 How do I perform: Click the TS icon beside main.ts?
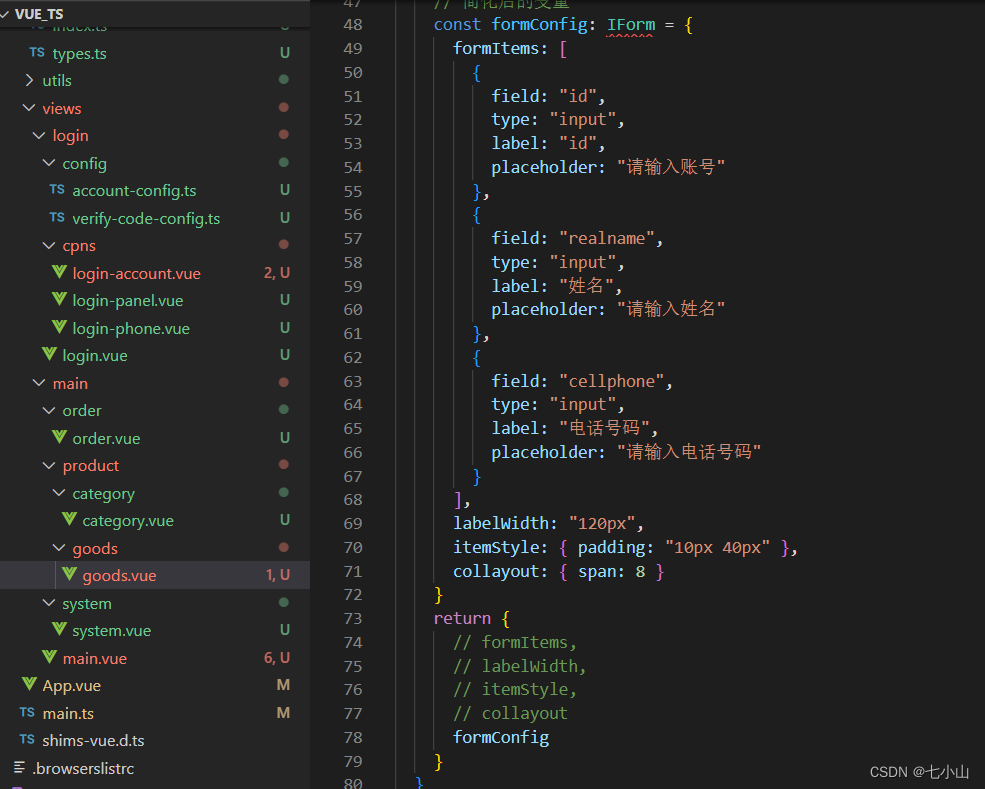pyautogui.click(x=27, y=713)
